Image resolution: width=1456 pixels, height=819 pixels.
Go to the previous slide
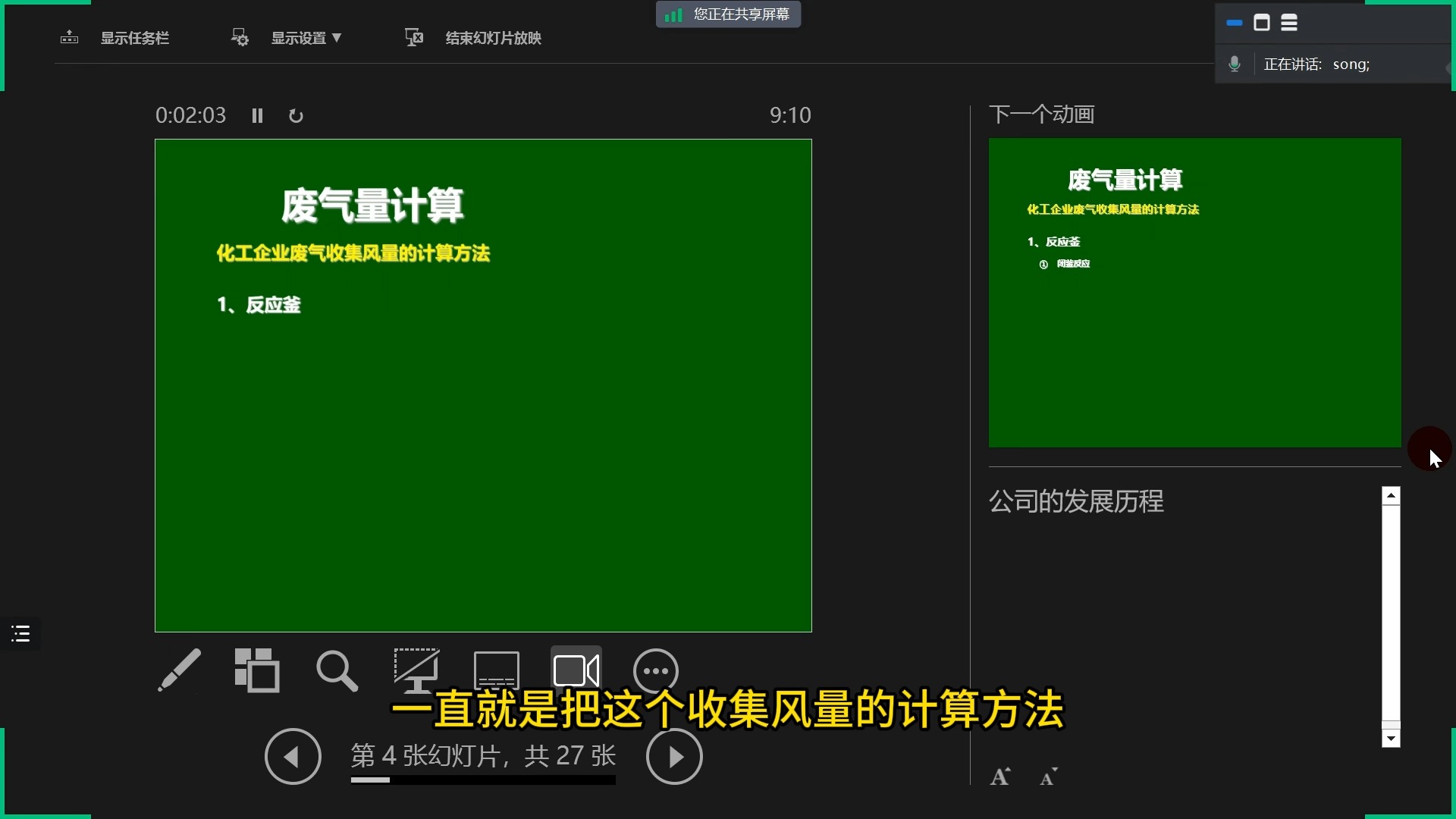click(293, 756)
